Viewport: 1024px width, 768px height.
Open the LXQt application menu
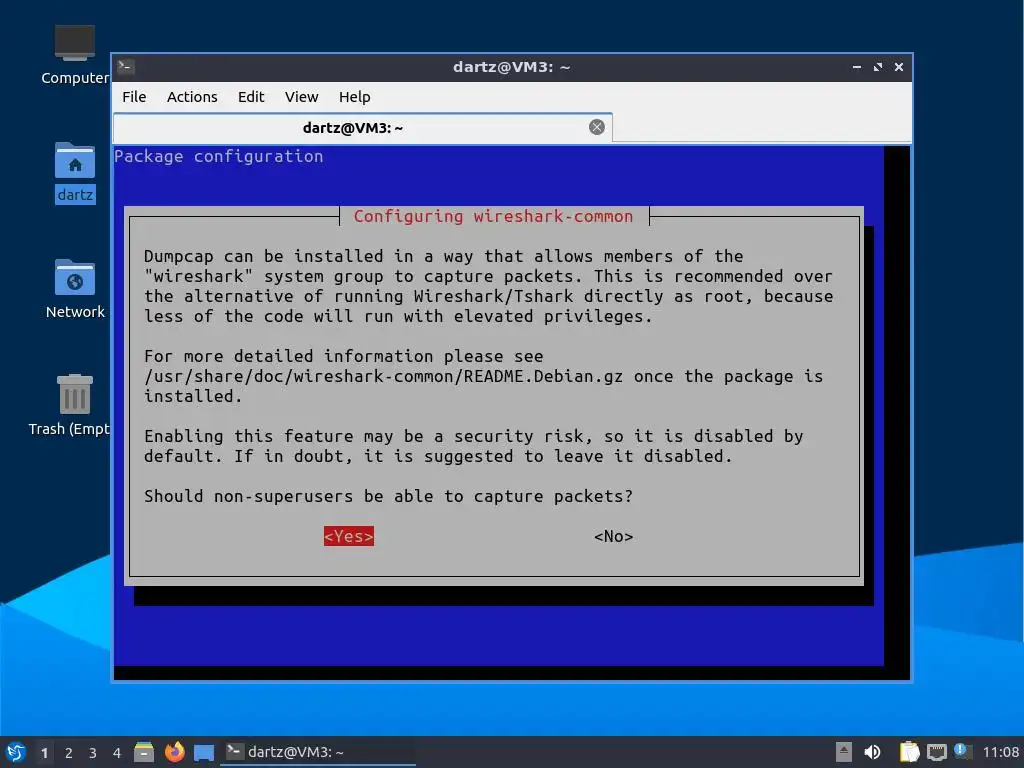[x=16, y=752]
